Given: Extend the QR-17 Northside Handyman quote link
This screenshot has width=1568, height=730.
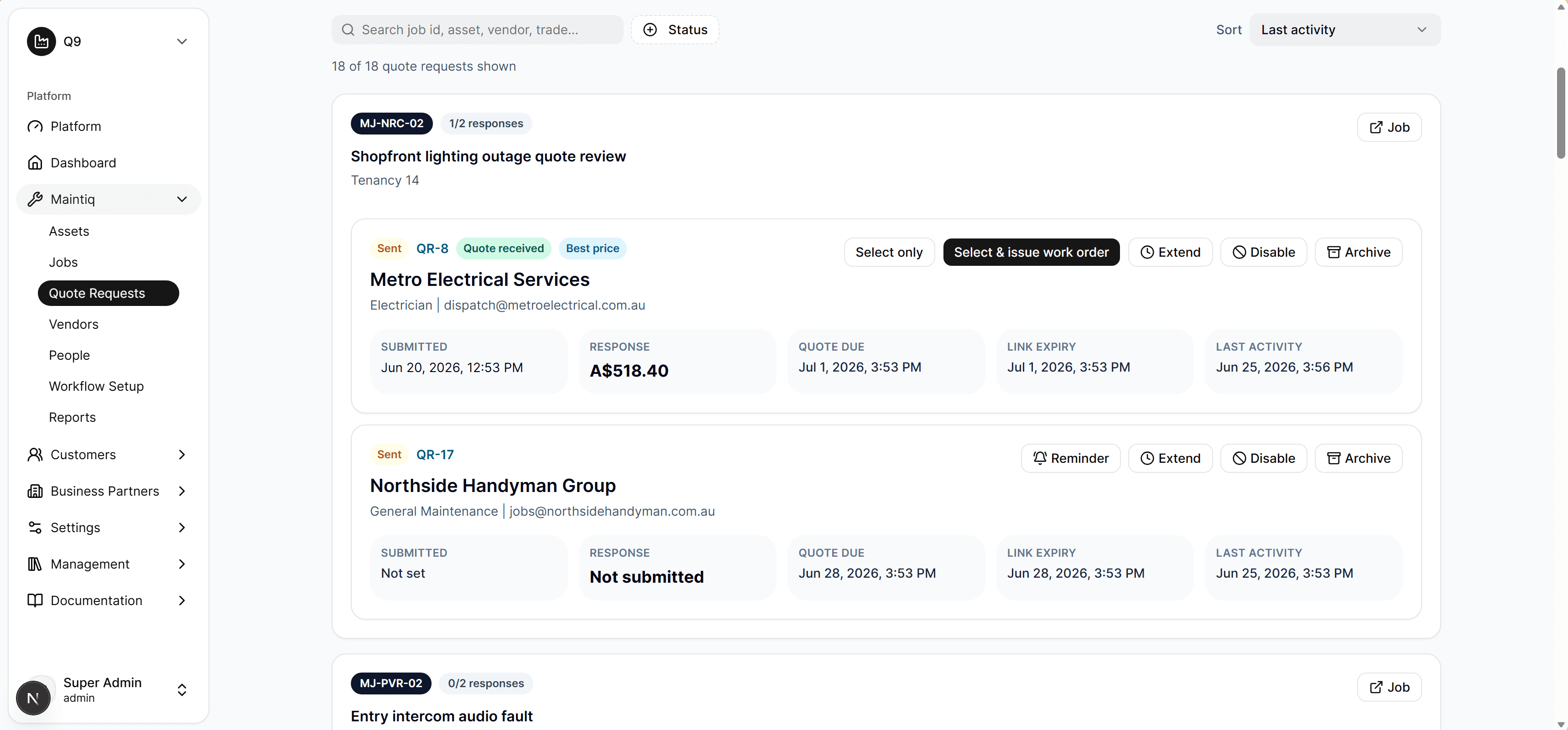Looking at the screenshot, I should tap(1170, 459).
